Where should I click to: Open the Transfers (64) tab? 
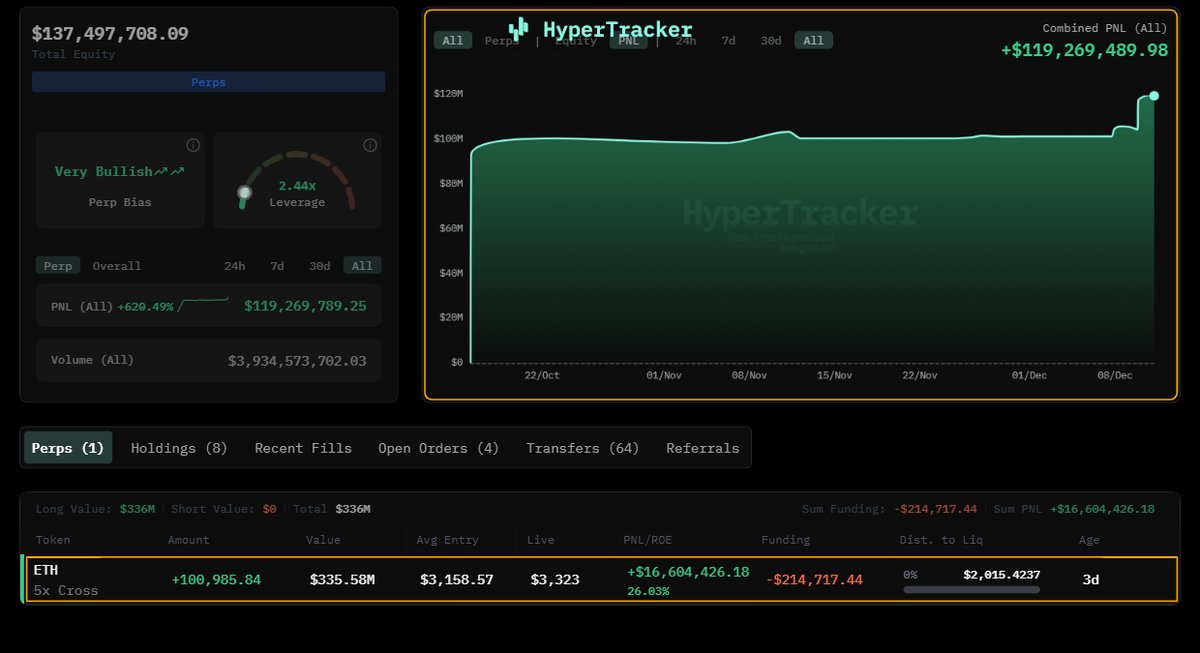pyautogui.click(x=583, y=448)
